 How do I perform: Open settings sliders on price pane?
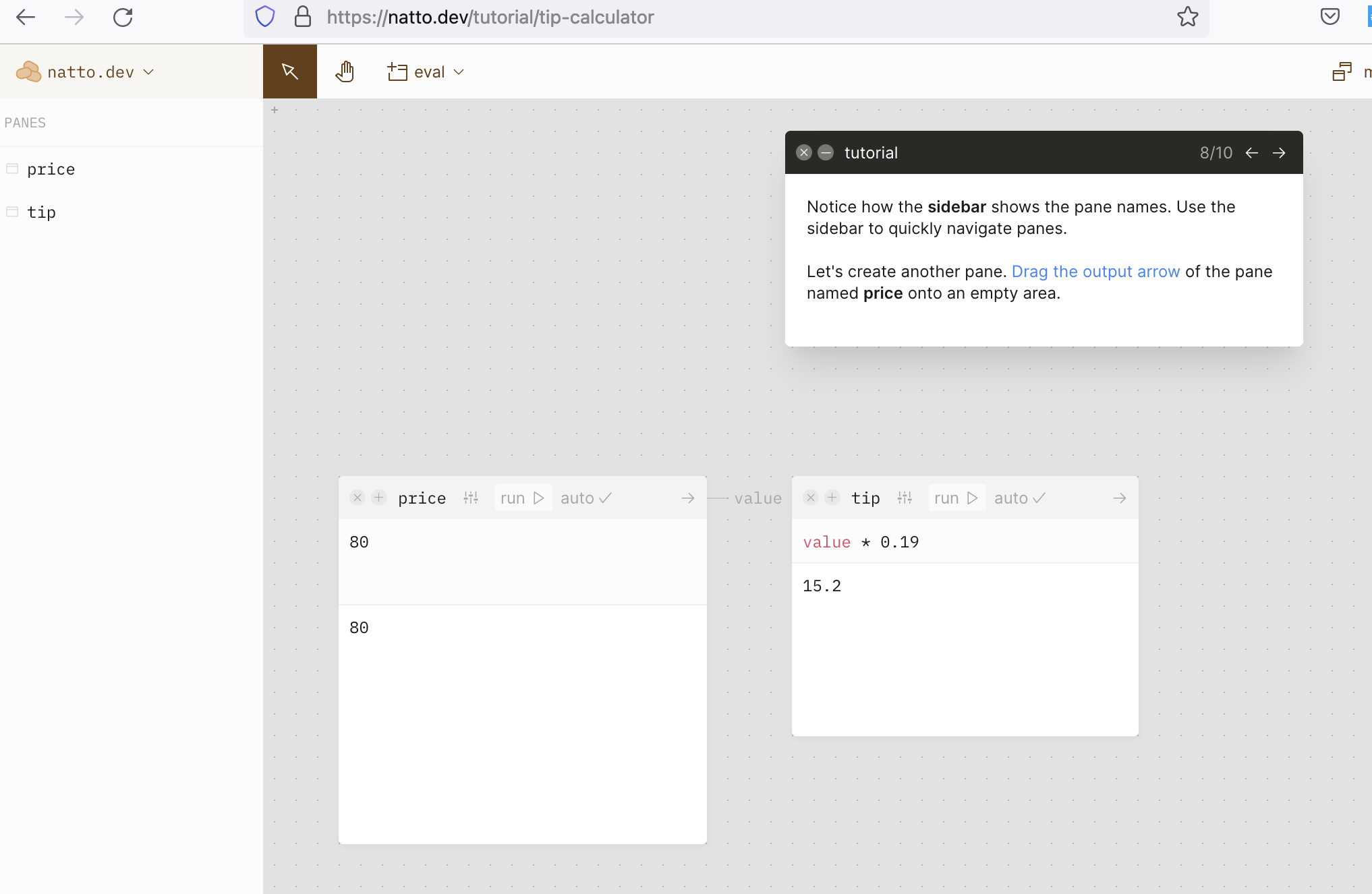471,498
